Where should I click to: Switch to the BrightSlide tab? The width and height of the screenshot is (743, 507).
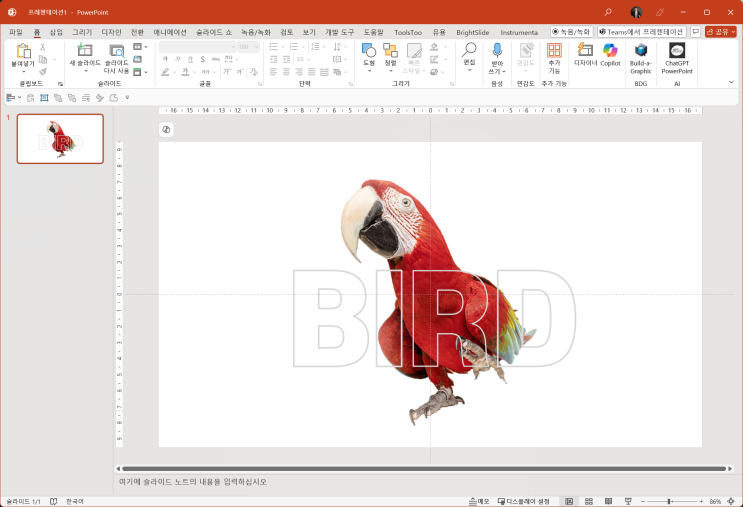tap(472, 32)
